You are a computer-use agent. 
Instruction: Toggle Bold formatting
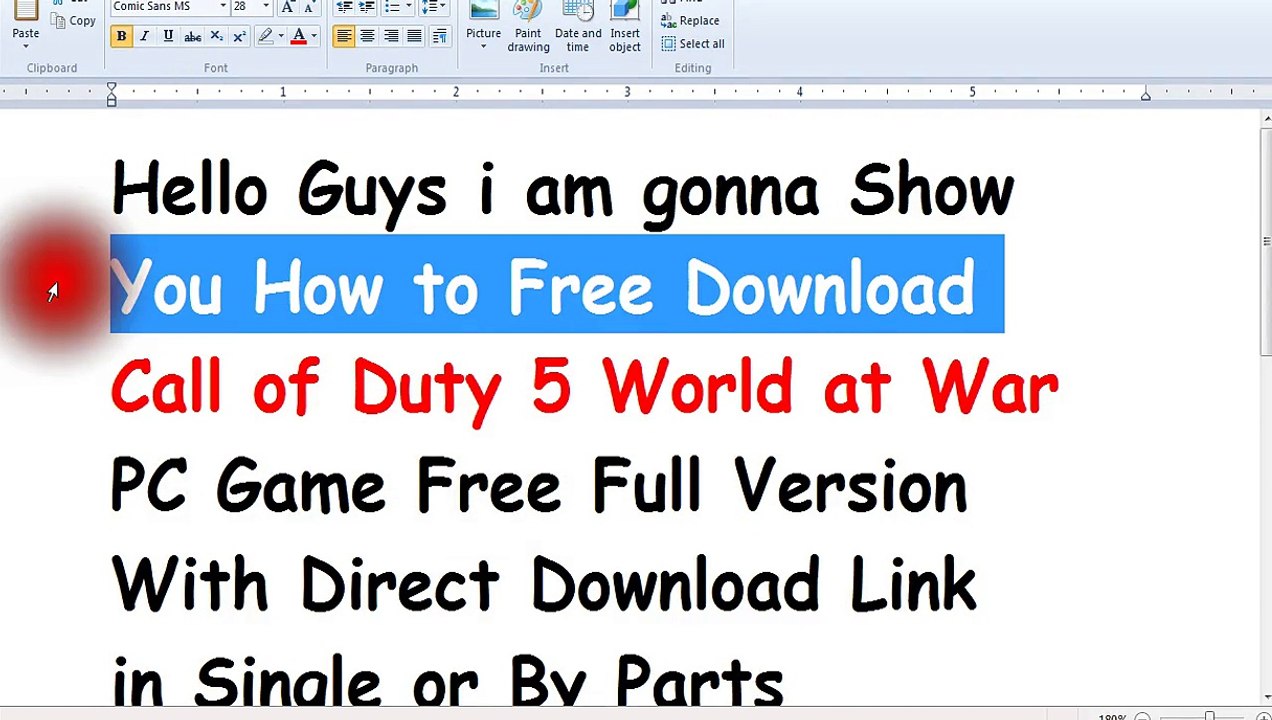pyautogui.click(x=121, y=37)
